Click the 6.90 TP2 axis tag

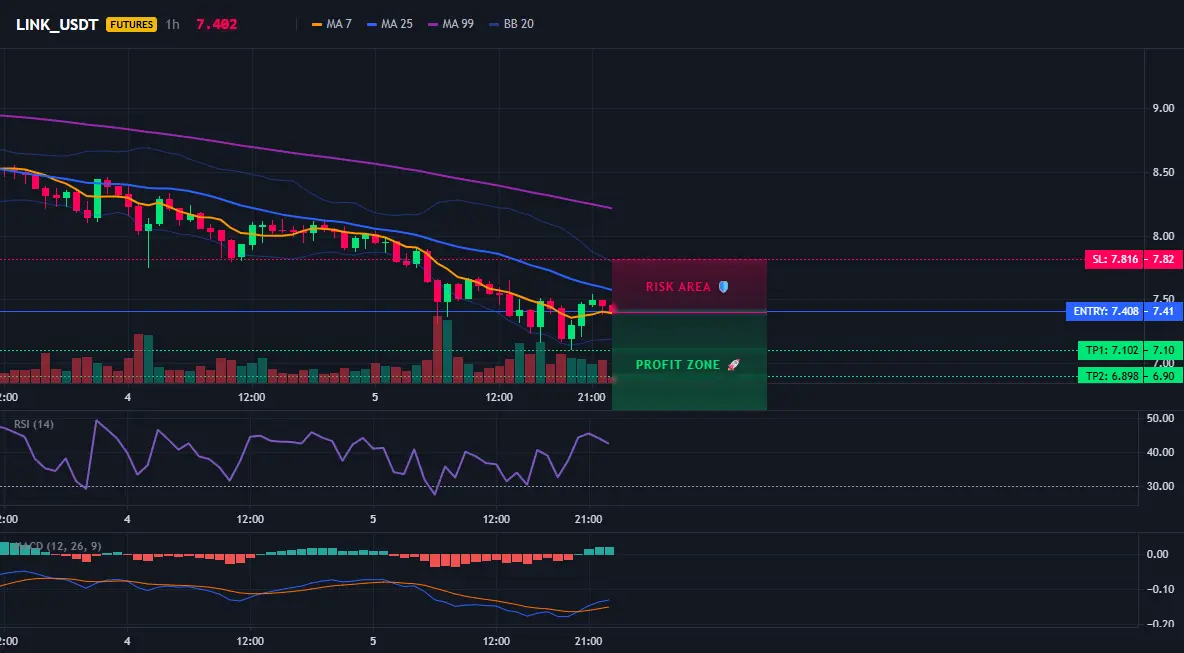1163,376
